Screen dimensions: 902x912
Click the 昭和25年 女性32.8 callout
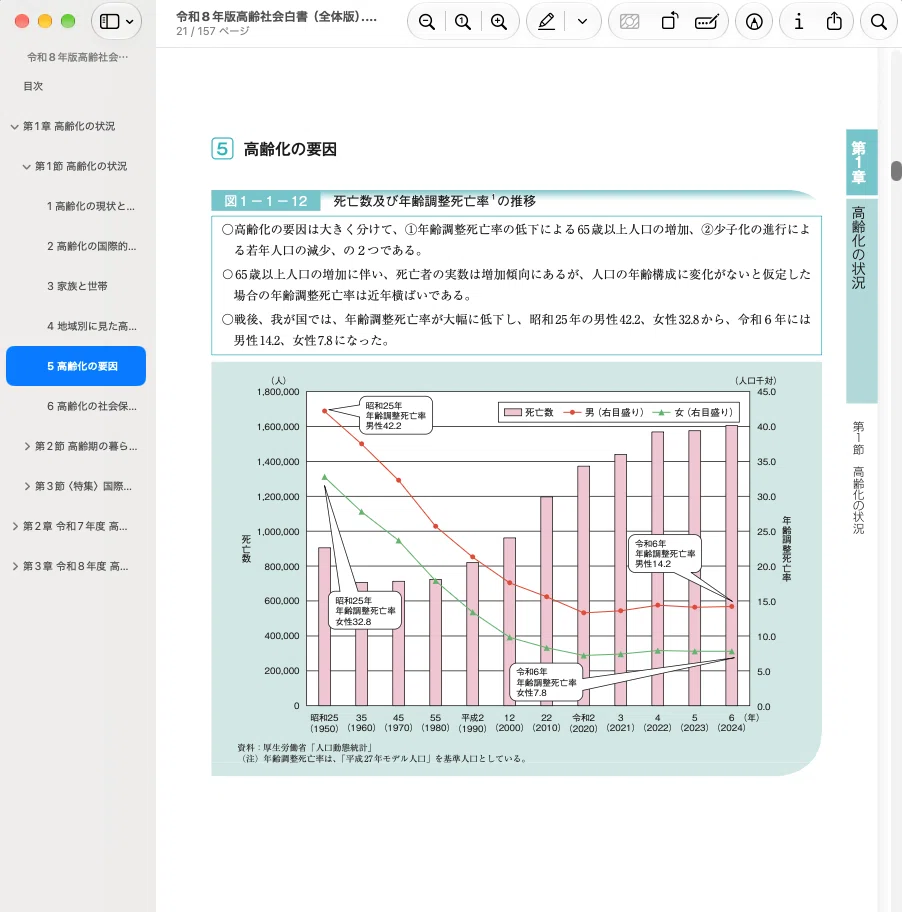365,611
